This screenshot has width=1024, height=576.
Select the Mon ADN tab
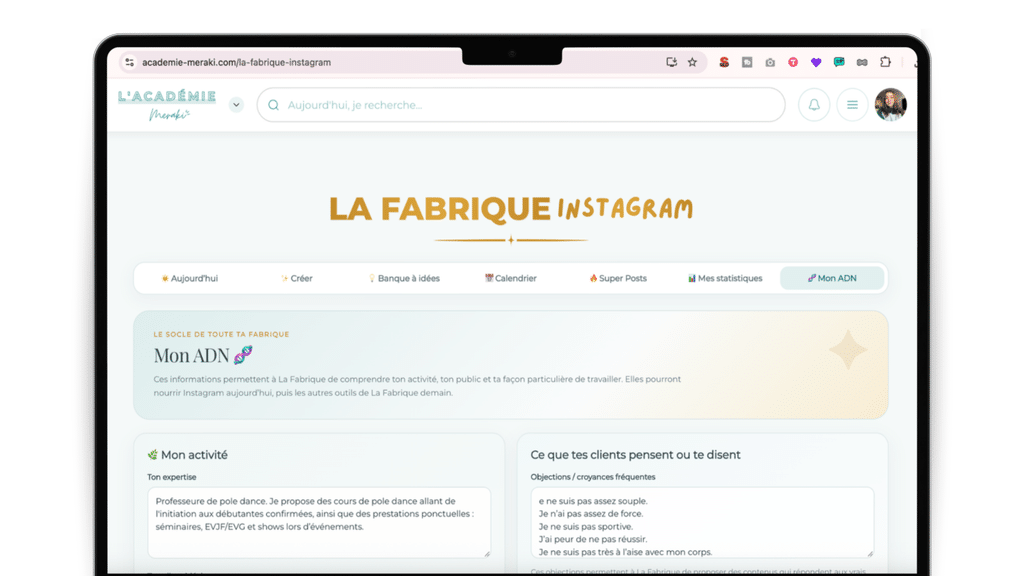pyautogui.click(x=832, y=278)
